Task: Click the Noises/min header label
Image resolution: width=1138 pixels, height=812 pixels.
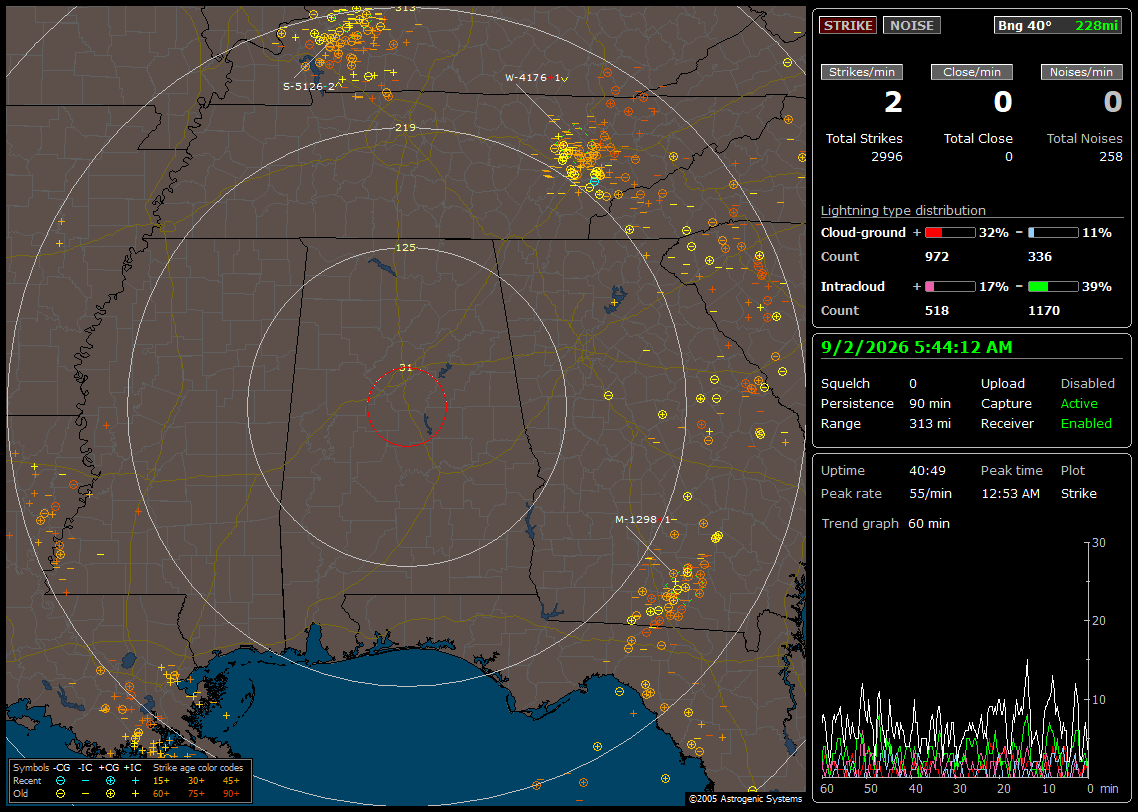Action: [1081, 72]
